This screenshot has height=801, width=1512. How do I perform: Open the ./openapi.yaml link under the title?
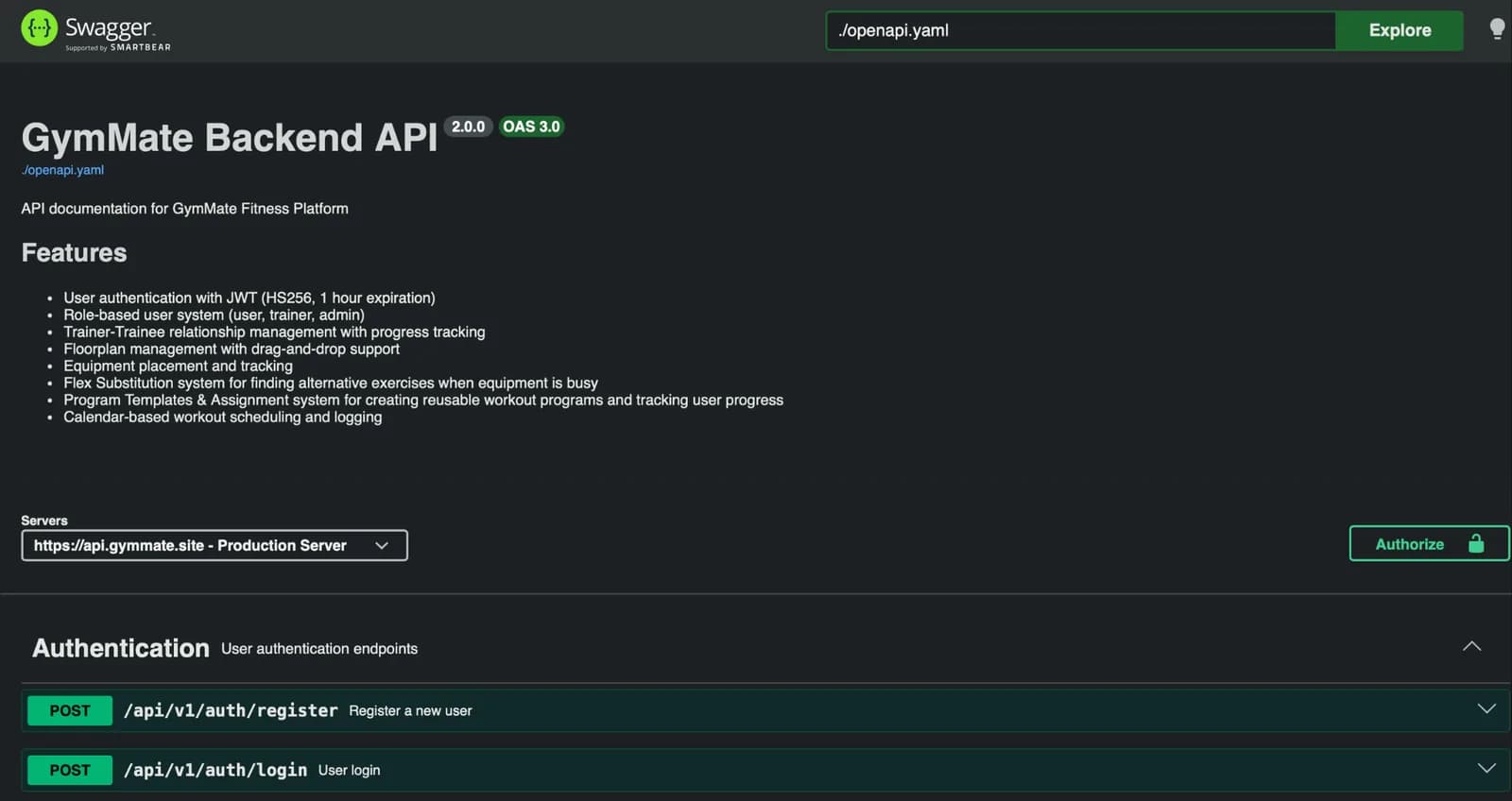coord(62,170)
